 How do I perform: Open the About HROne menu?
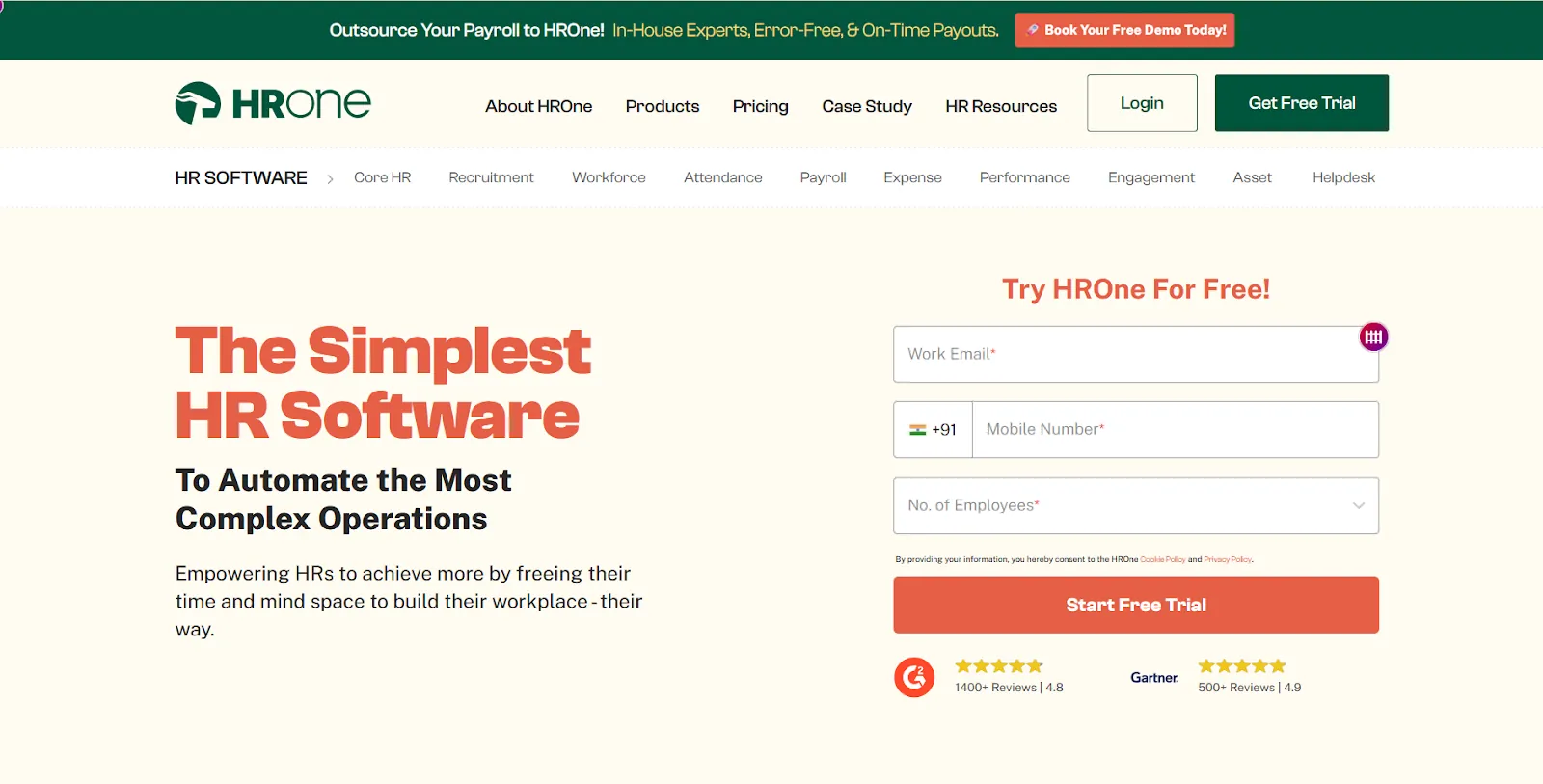[x=538, y=106]
